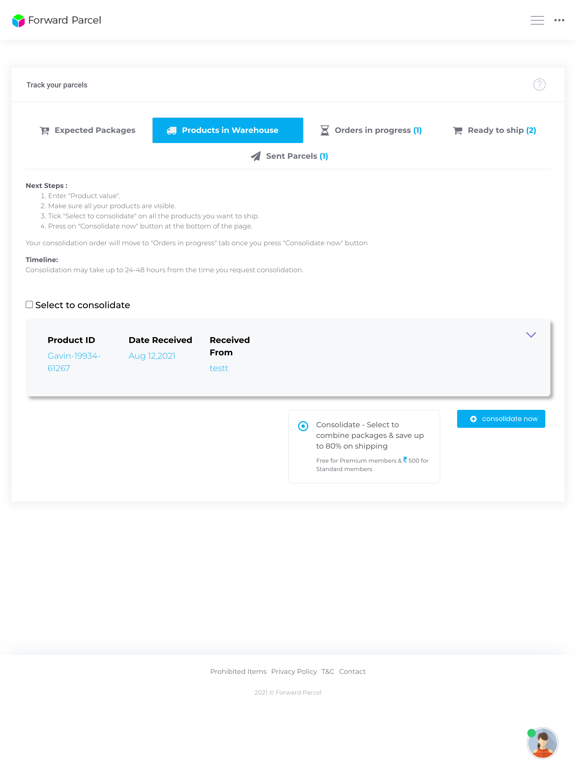Click the hourglass icon for Orders in progress
The height and width of the screenshot is (768, 576).
point(324,130)
